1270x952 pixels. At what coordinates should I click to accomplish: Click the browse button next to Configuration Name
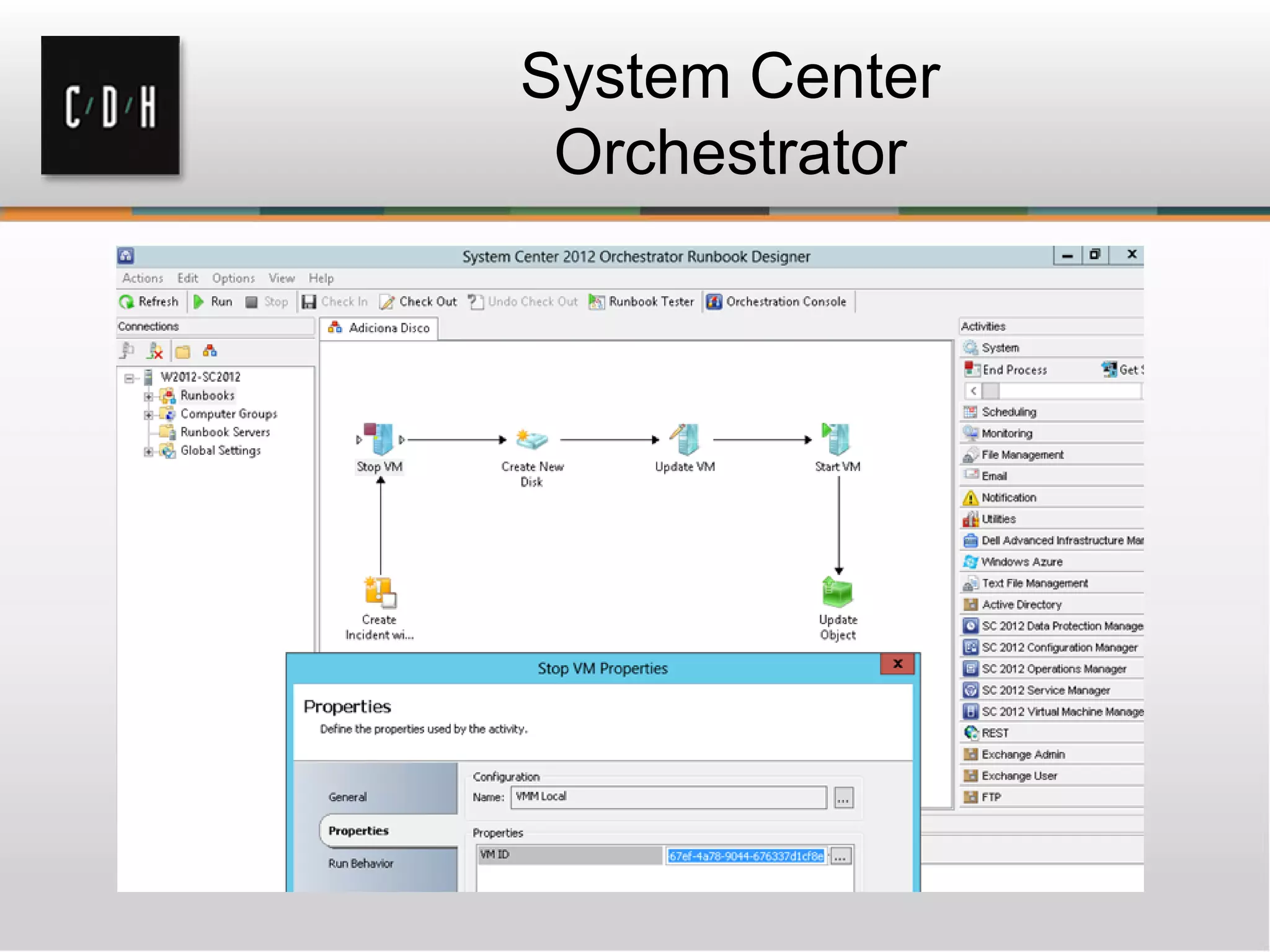point(843,798)
